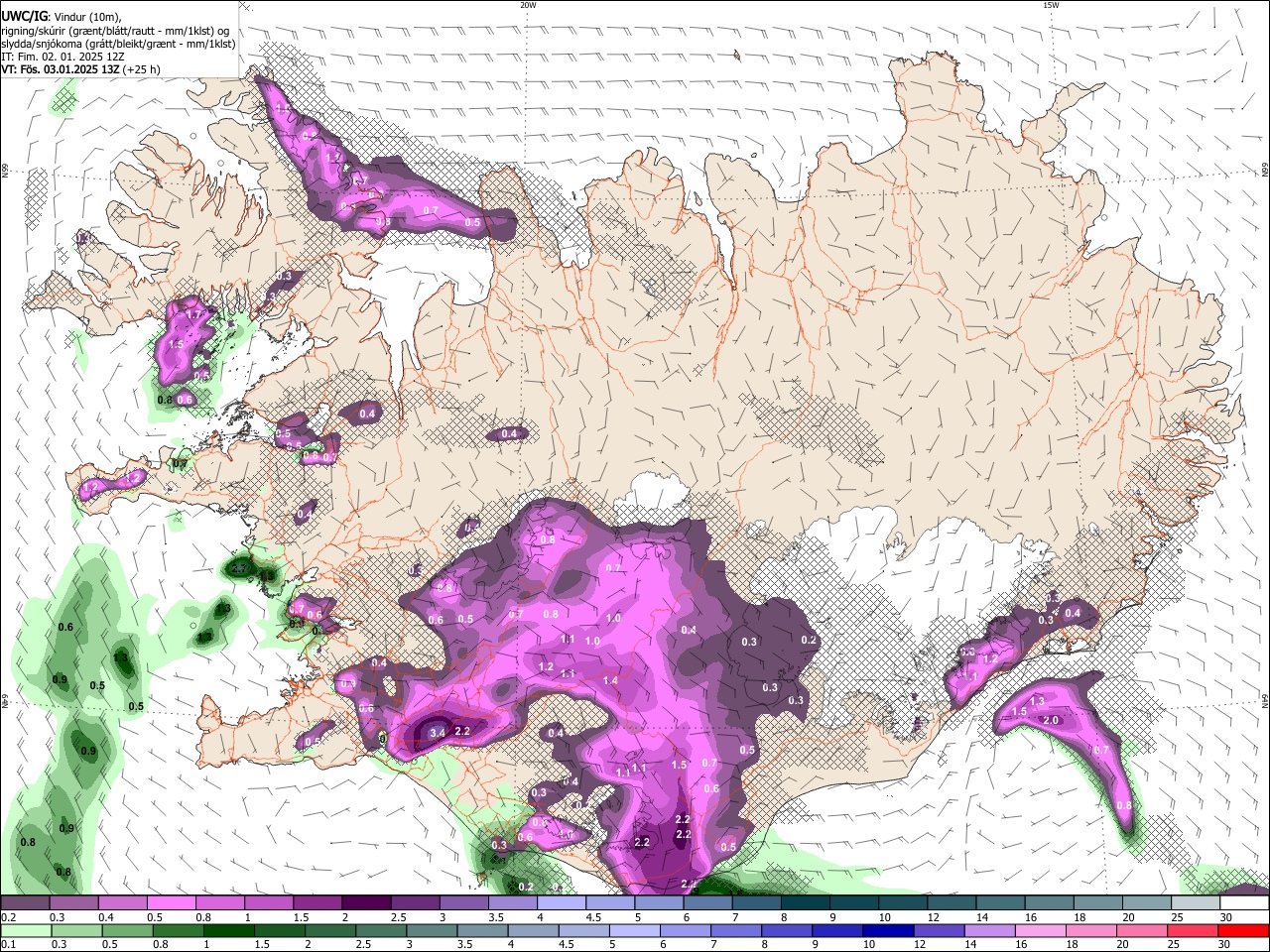Image resolution: width=1270 pixels, height=952 pixels.
Task: Click the '3.4' precipitation value on the map
Action: point(438,732)
